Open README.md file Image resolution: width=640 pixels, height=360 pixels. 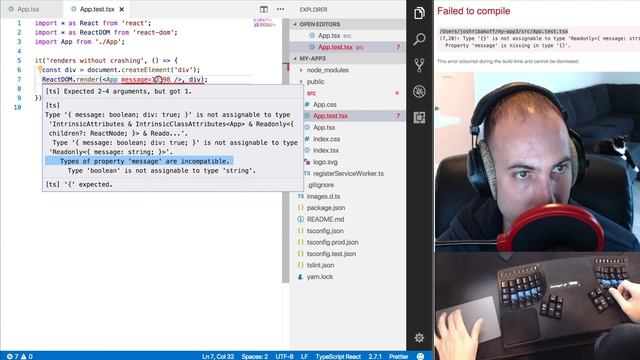[x=325, y=219]
